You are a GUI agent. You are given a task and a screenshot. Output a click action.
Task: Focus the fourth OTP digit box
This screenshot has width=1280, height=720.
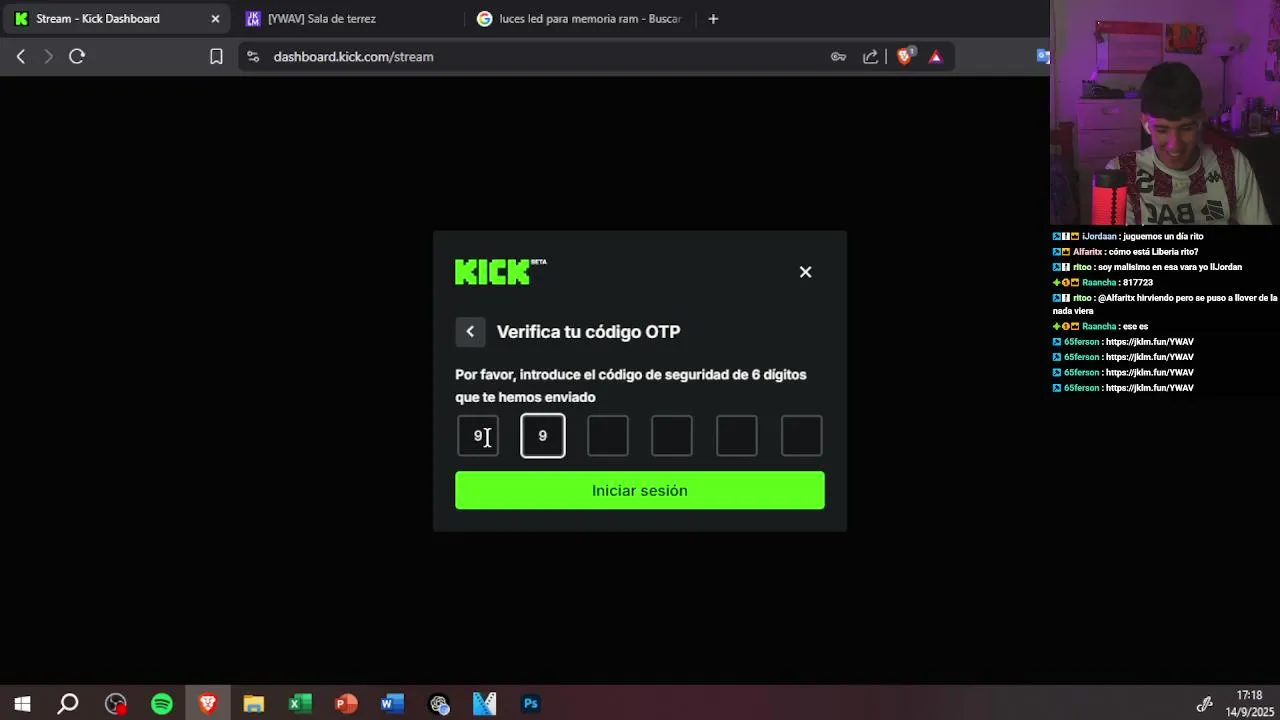672,436
